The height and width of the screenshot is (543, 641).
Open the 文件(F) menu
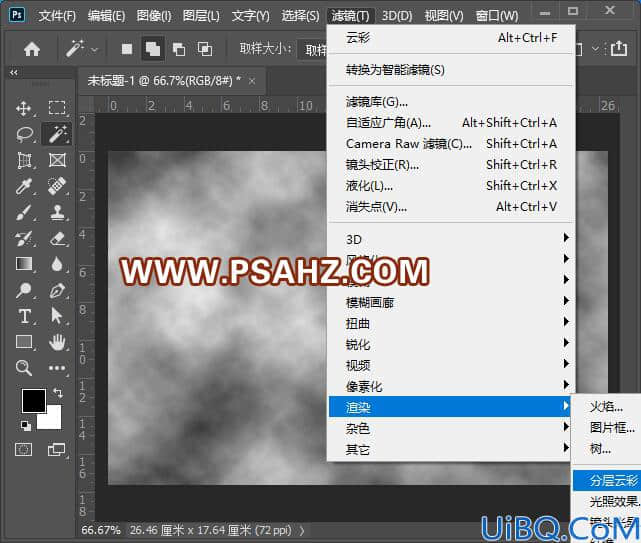point(57,16)
